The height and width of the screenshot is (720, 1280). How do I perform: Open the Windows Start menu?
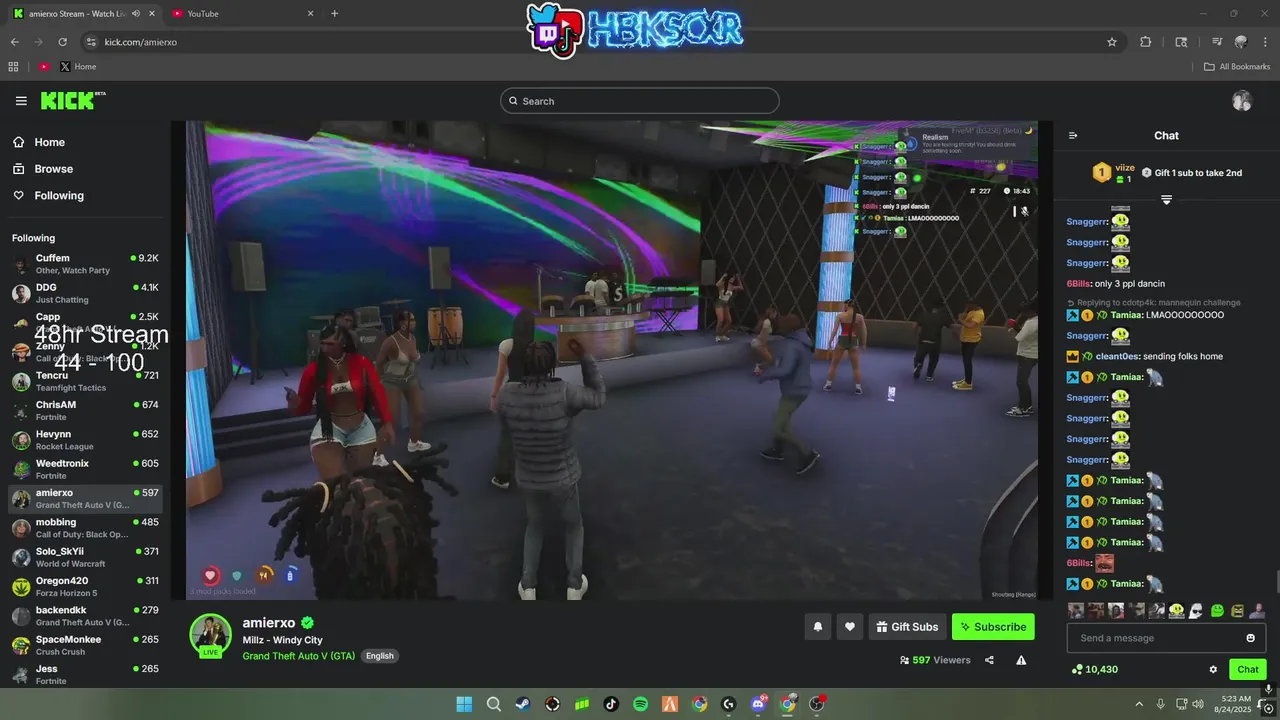click(464, 704)
